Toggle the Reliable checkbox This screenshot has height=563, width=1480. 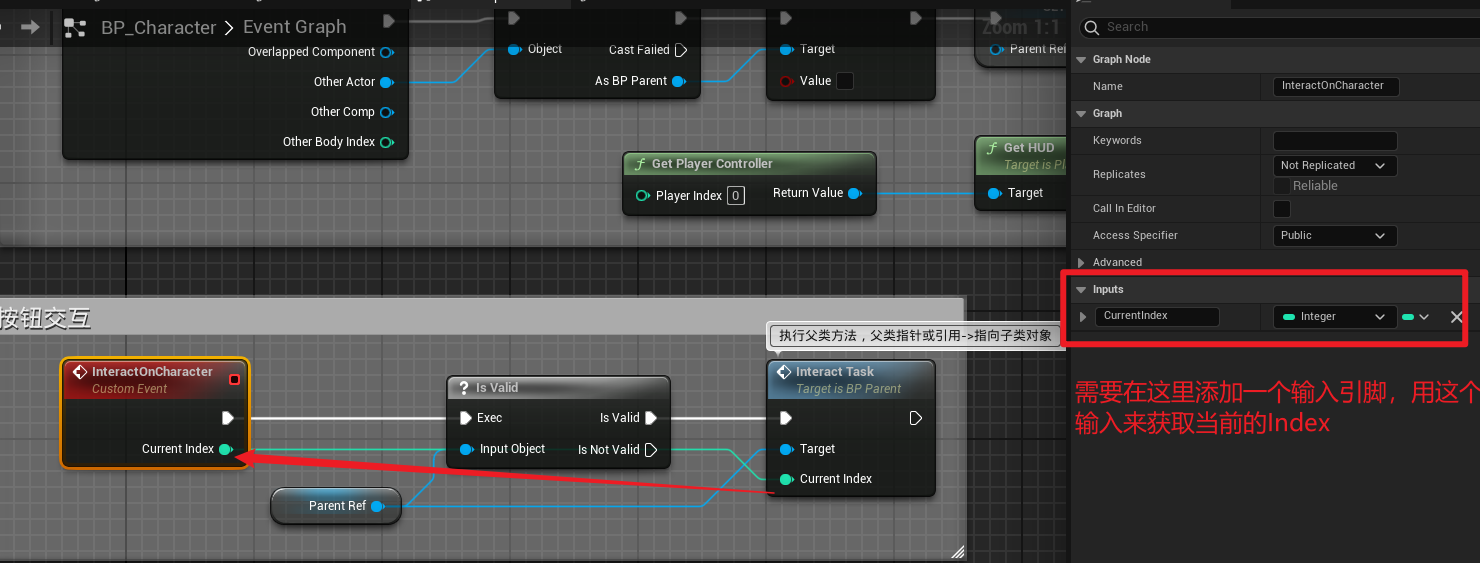(1282, 186)
